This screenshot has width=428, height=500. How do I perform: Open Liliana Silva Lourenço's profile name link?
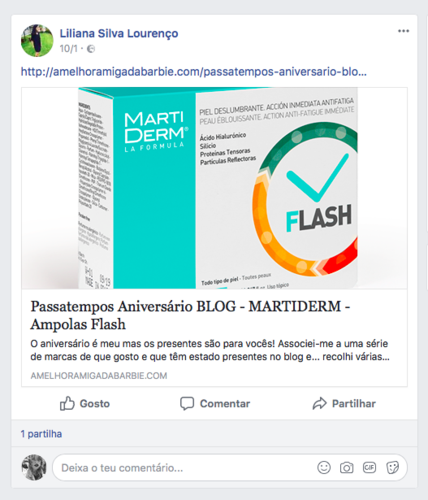pos(119,33)
